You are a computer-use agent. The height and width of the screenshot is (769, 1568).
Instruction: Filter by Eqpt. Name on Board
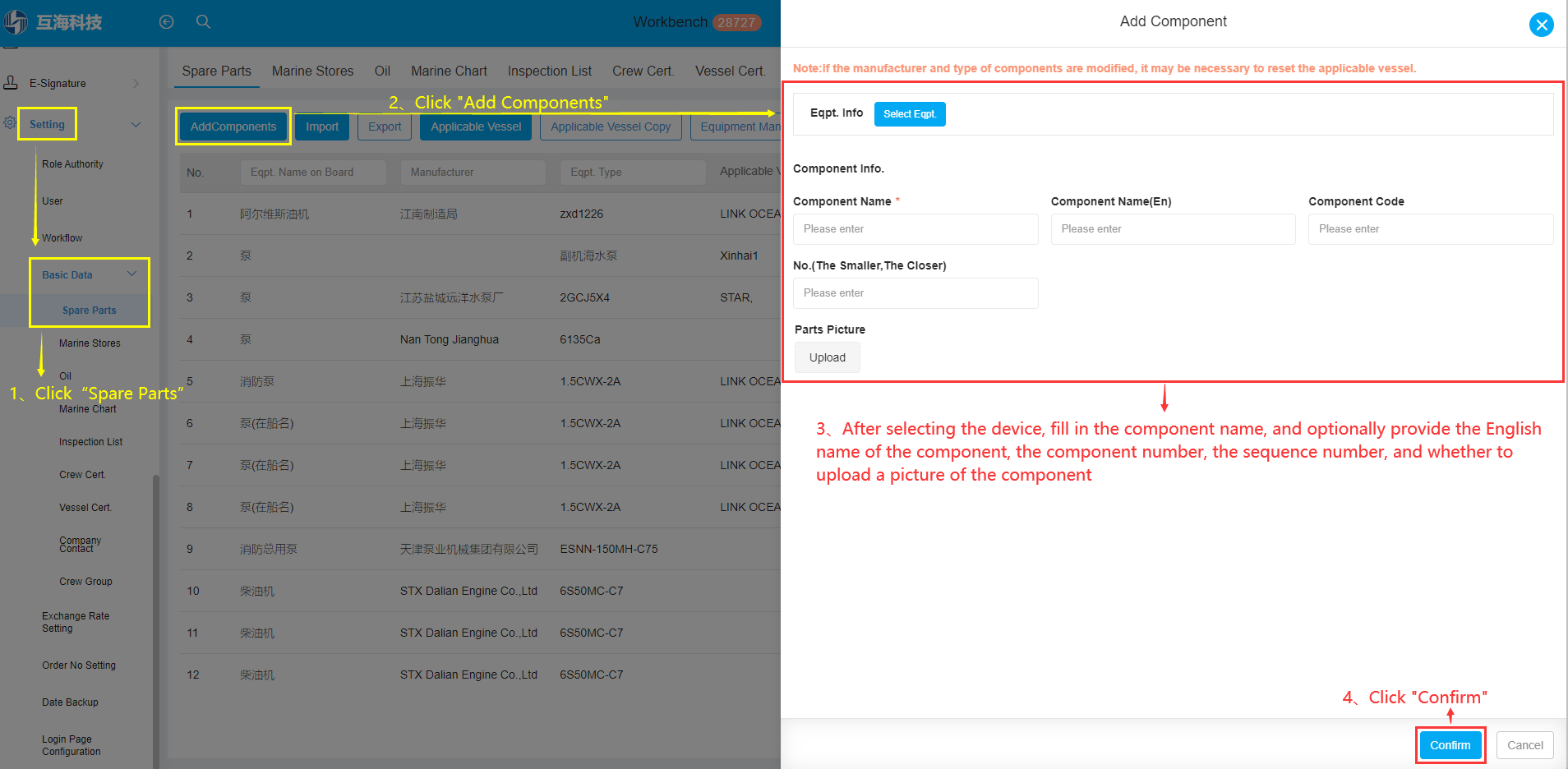pos(313,173)
